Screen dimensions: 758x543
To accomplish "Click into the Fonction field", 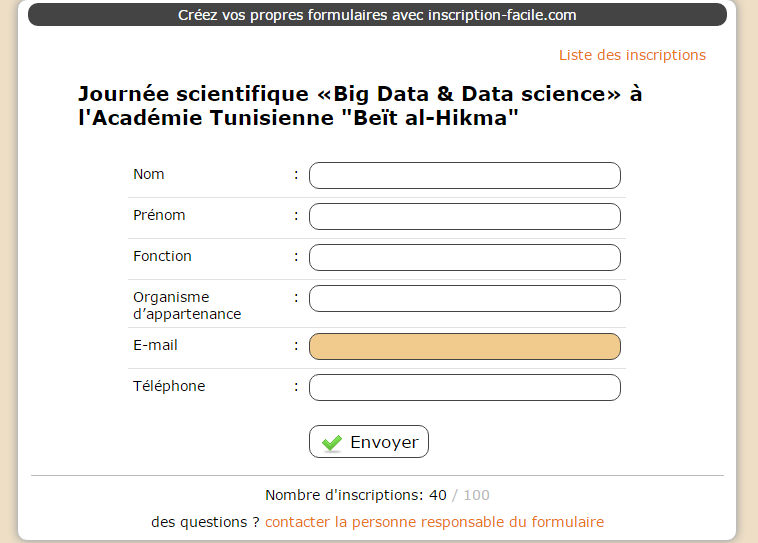I will (x=465, y=257).
